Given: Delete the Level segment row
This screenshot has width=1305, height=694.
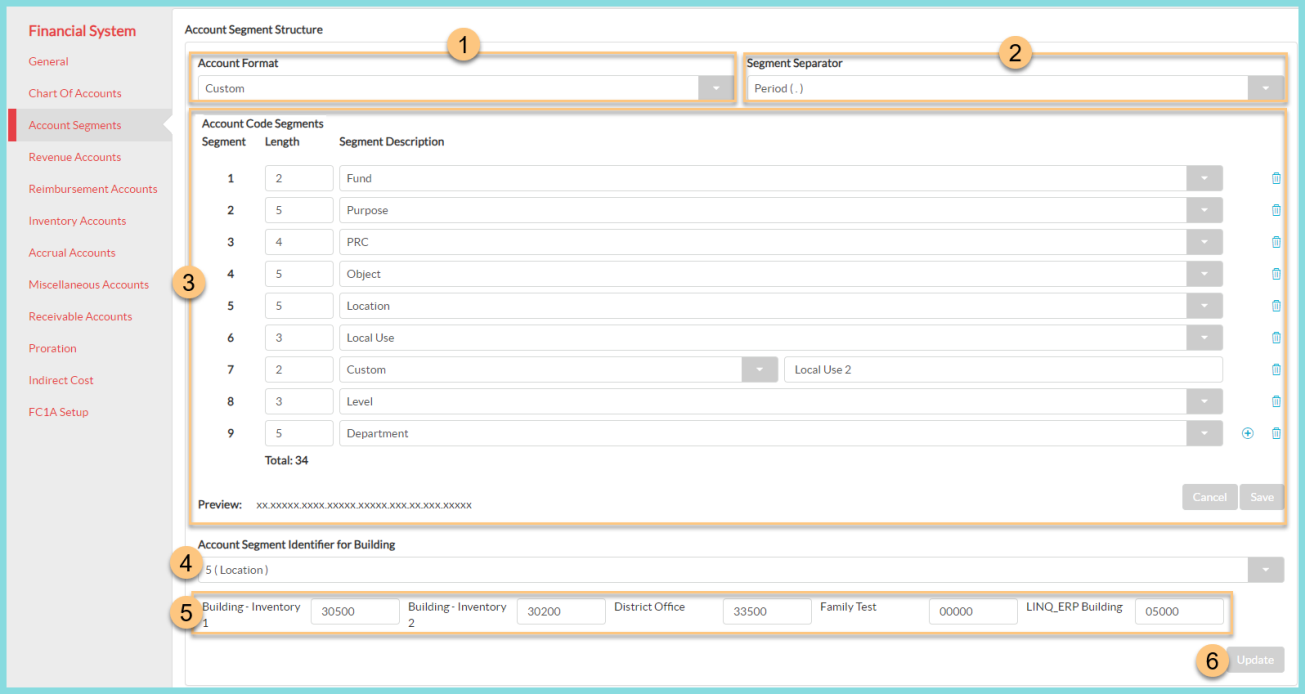Looking at the screenshot, I should [x=1276, y=401].
